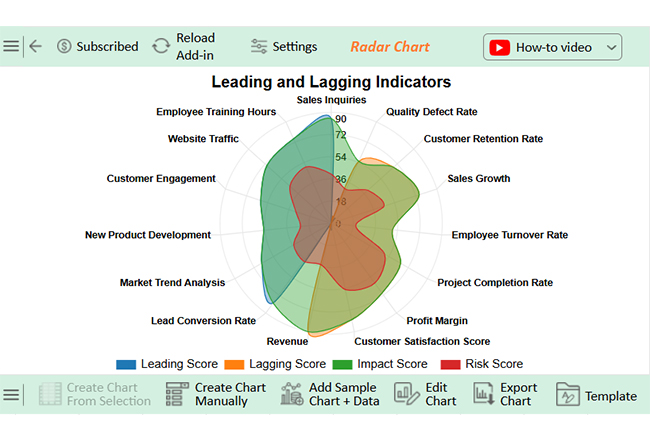Toggle Leading Score series in legend
Viewport: 650px width, 441px height.
[x=167, y=364]
